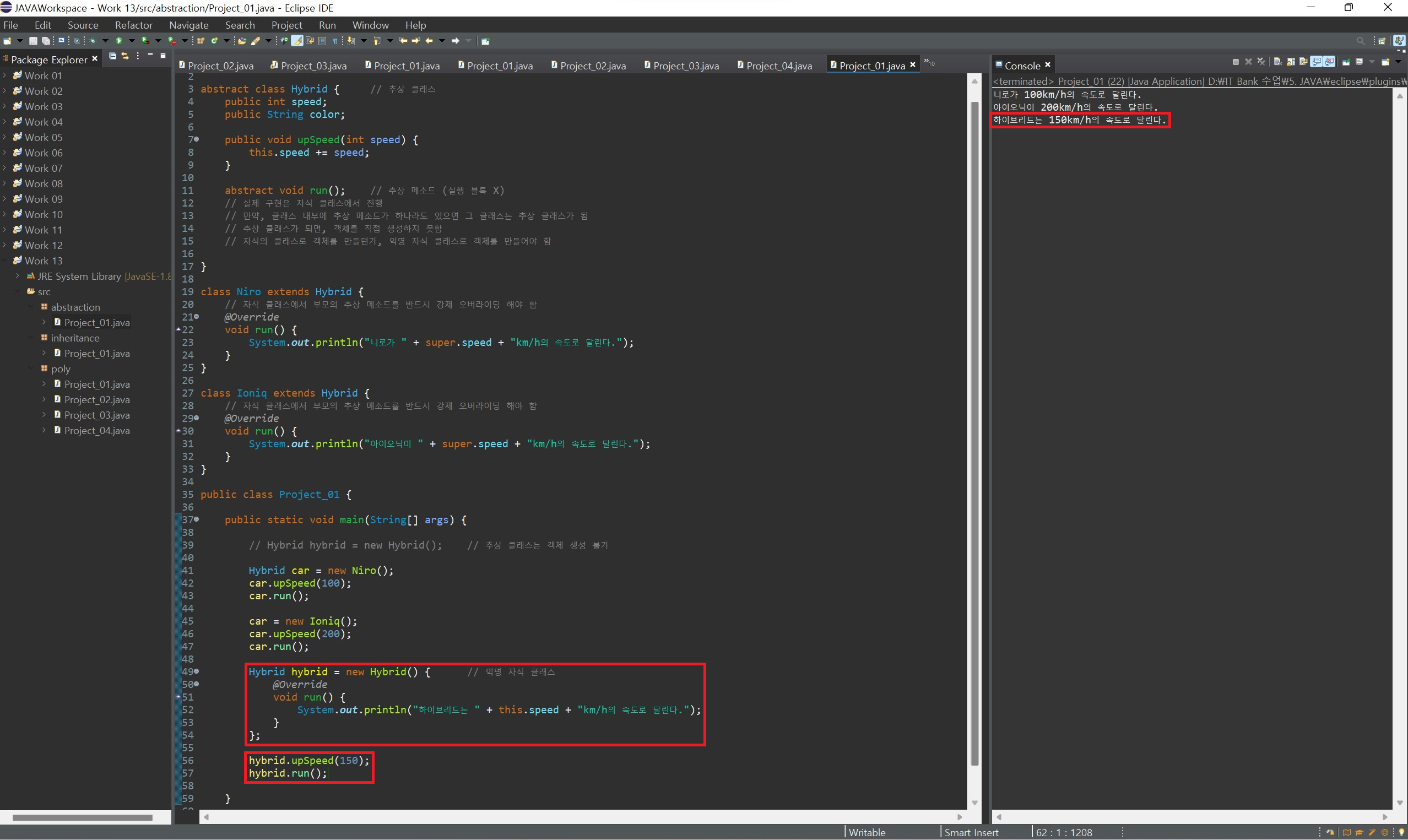
Task: Open Project_02.java under the poly package
Action: point(97,400)
